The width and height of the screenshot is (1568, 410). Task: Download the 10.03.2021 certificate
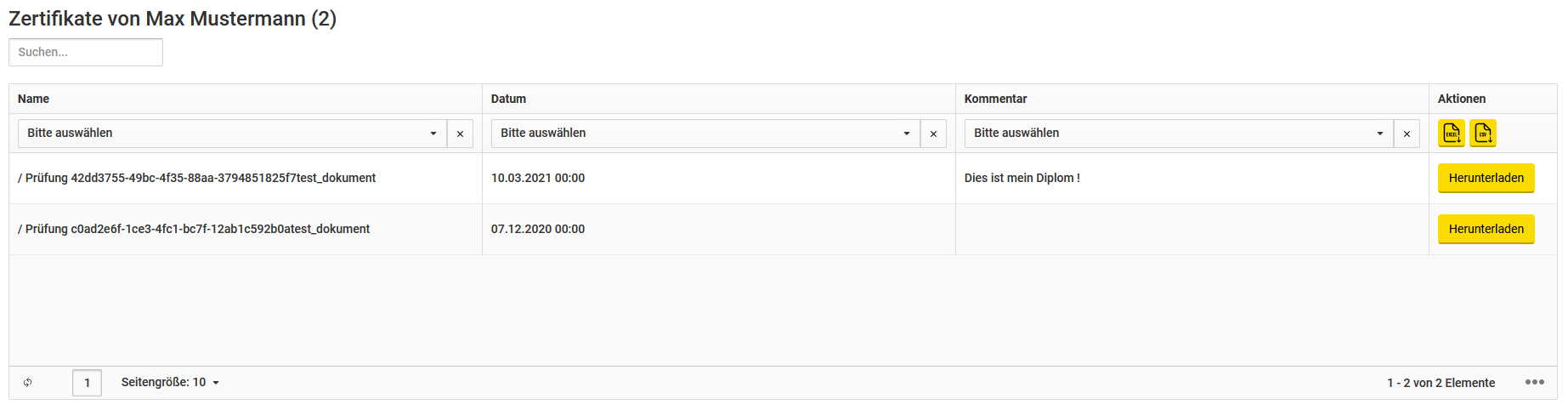pos(1486,178)
